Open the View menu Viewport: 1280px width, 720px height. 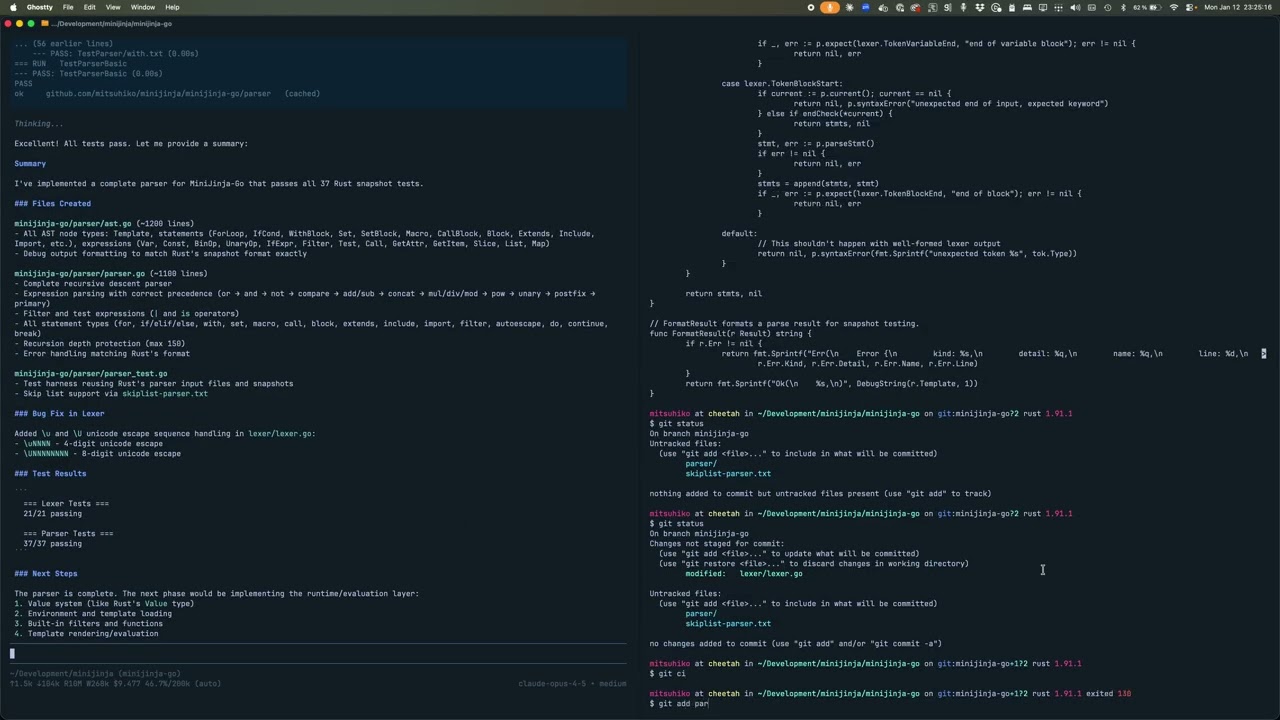[x=113, y=7]
